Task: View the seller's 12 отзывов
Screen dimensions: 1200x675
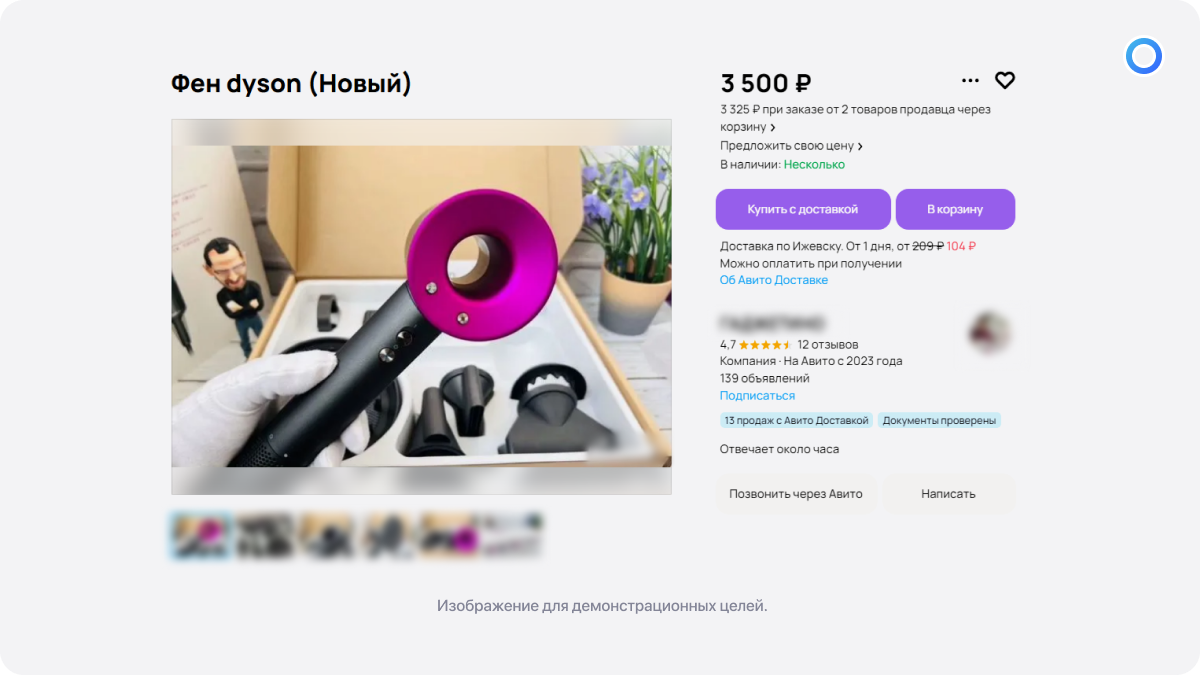Action: (x=827, y=345)
